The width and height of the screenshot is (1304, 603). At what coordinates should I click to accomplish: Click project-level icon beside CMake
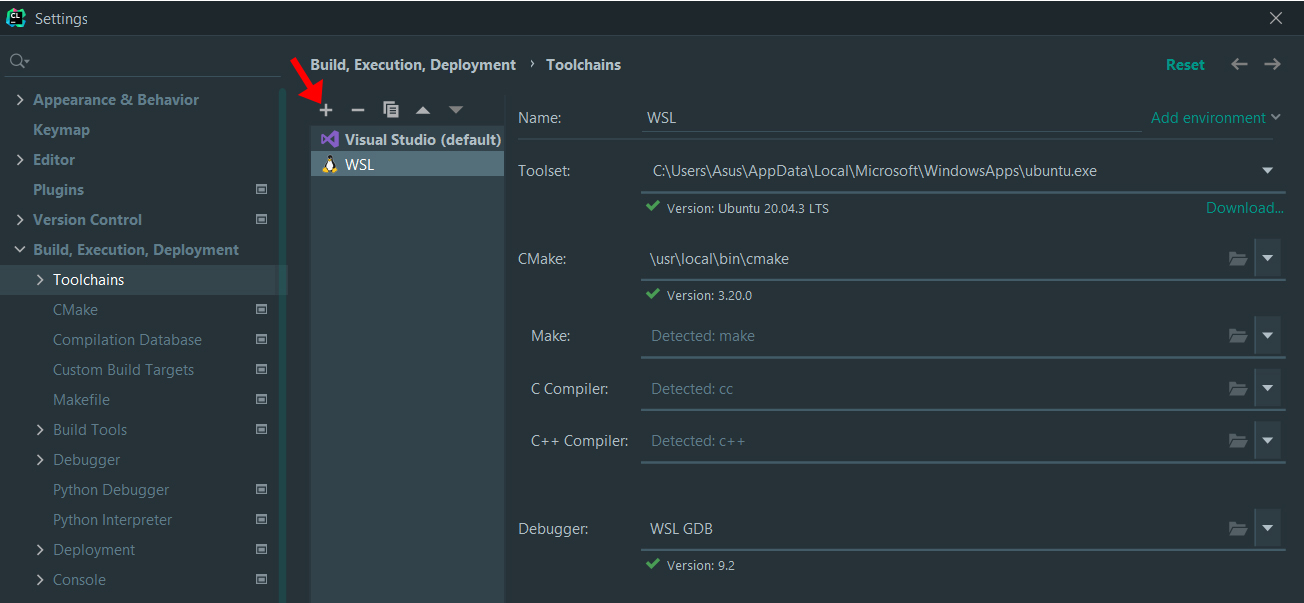(261, 309)
